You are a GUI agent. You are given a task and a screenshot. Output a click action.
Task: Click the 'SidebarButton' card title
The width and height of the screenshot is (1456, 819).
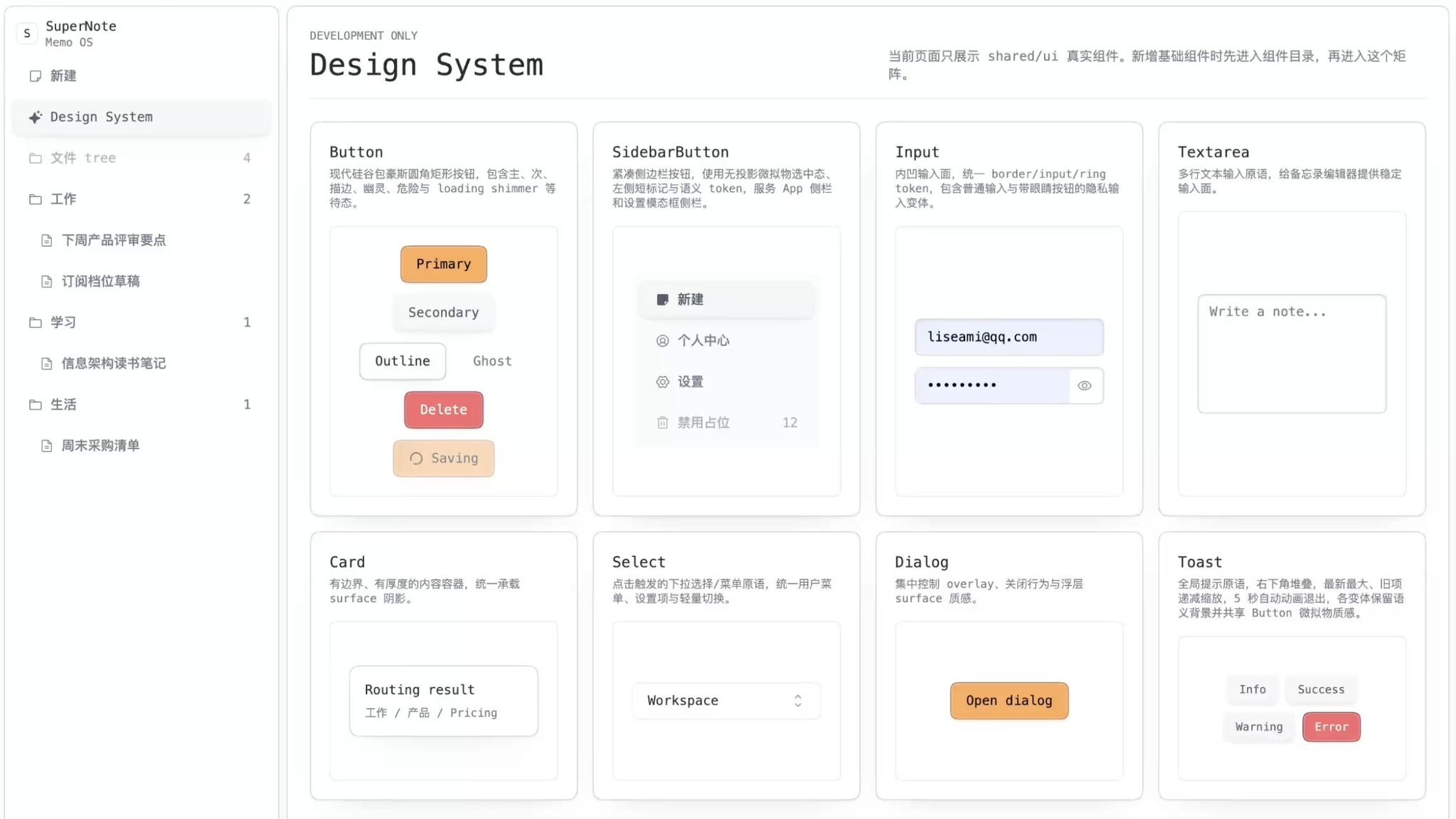click(x=670, y=152)
